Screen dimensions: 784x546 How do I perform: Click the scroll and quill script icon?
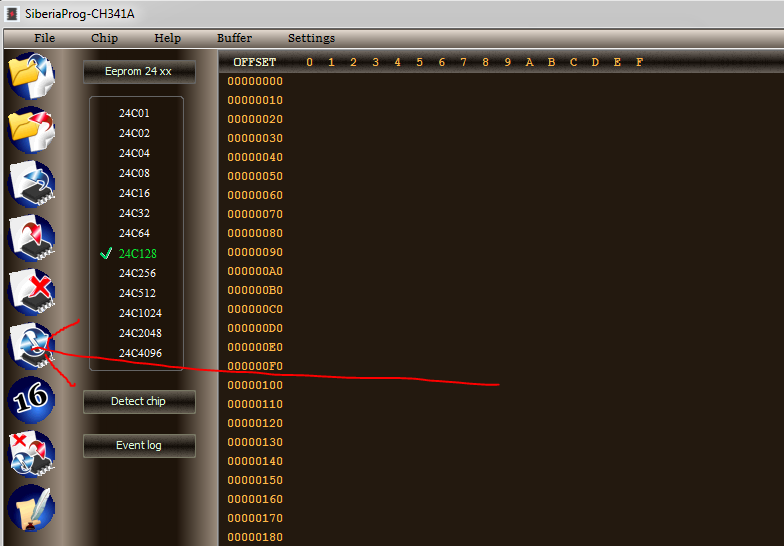point(31,508)
